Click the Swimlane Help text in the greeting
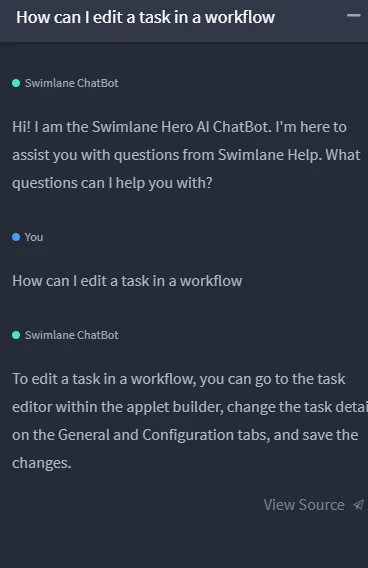The height and width of the screenshot is (568, 368). click(270, 155)
